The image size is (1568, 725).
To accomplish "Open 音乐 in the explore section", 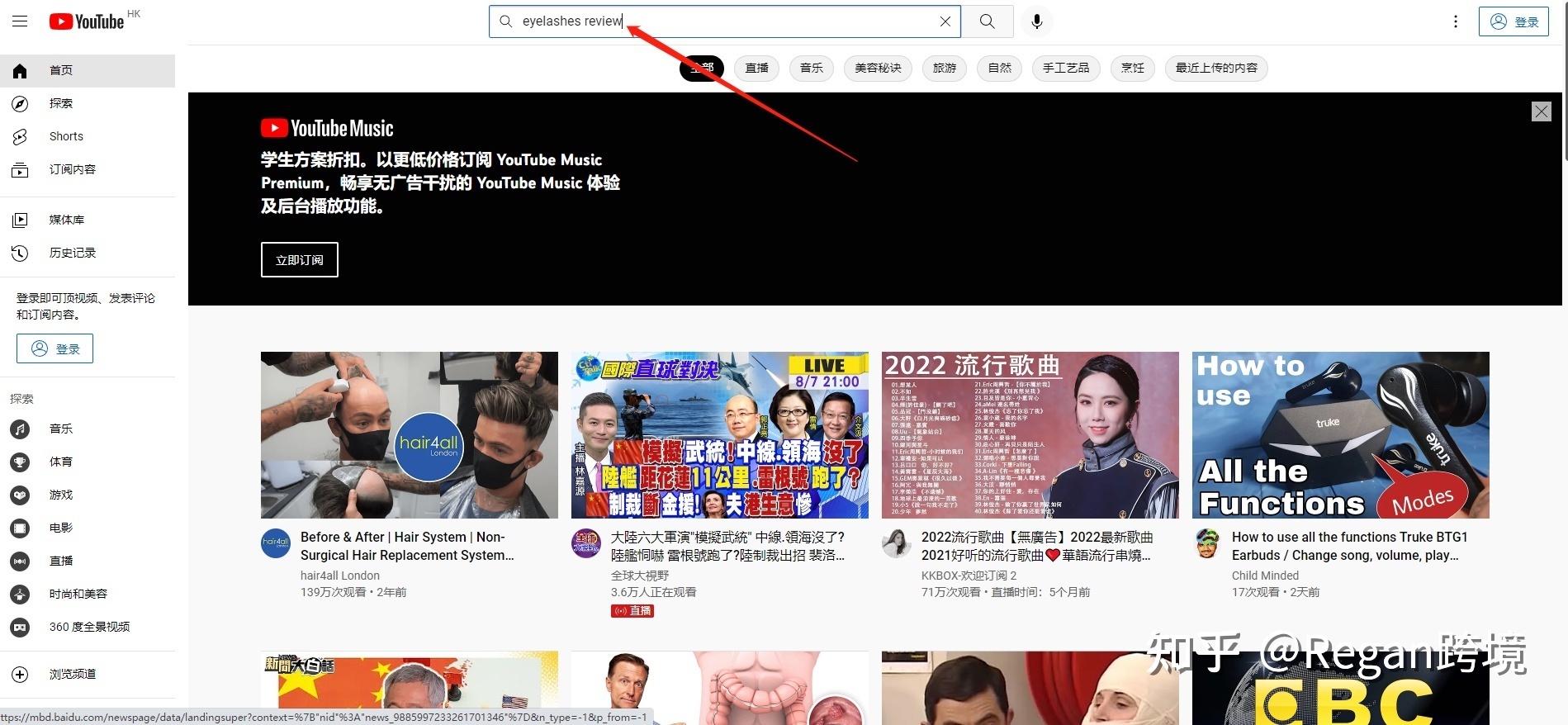I will [88, 429].
